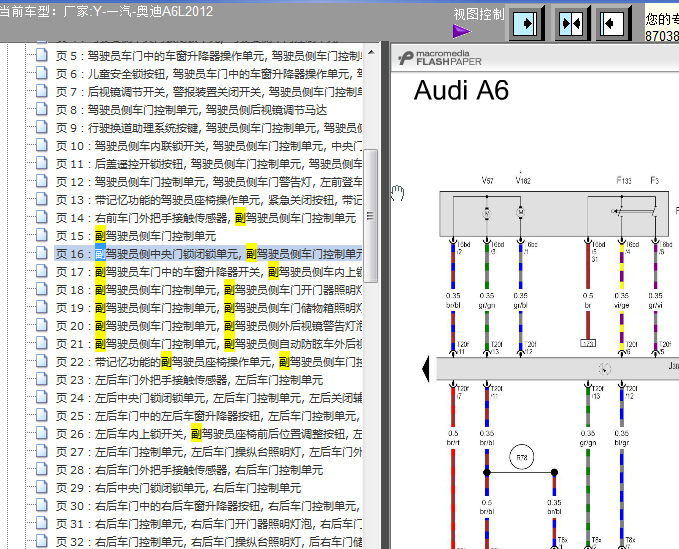
Task: Click document icon for 页 15
Action: 42,236
